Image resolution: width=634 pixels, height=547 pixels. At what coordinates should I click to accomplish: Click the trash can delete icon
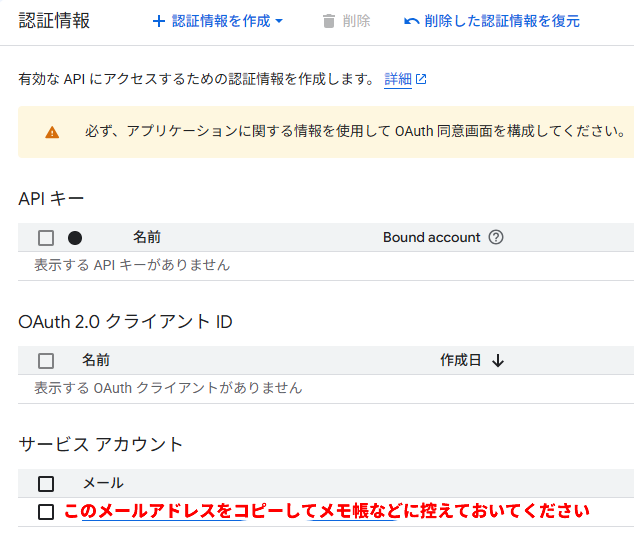pyautogui.click(x=329, y=21)
